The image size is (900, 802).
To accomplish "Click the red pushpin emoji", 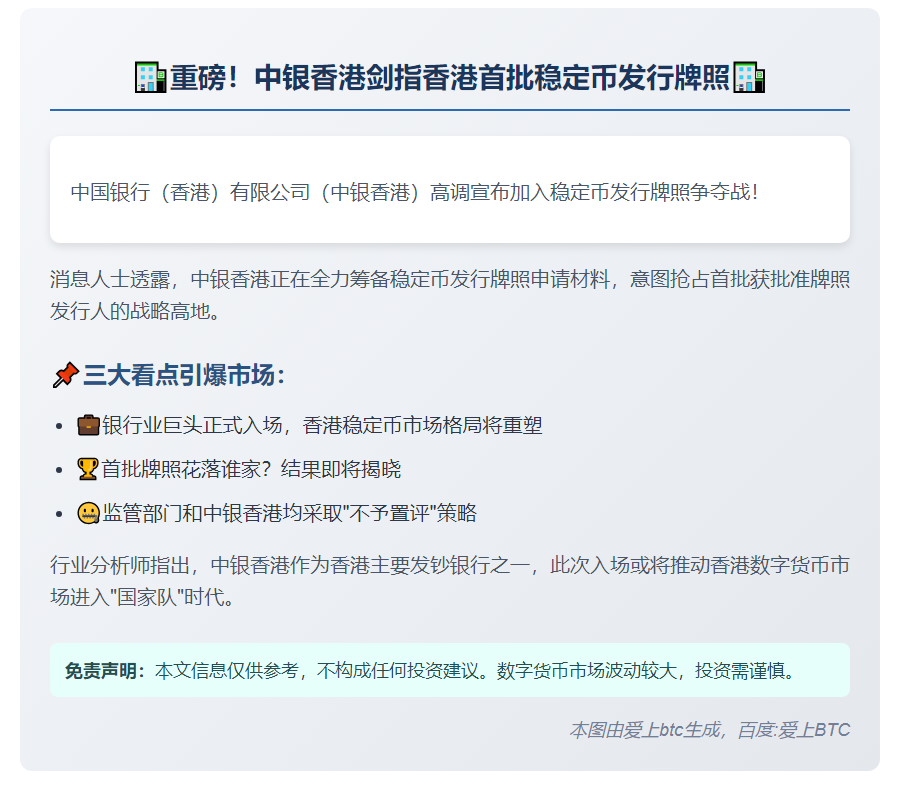I will pos(65,375).
